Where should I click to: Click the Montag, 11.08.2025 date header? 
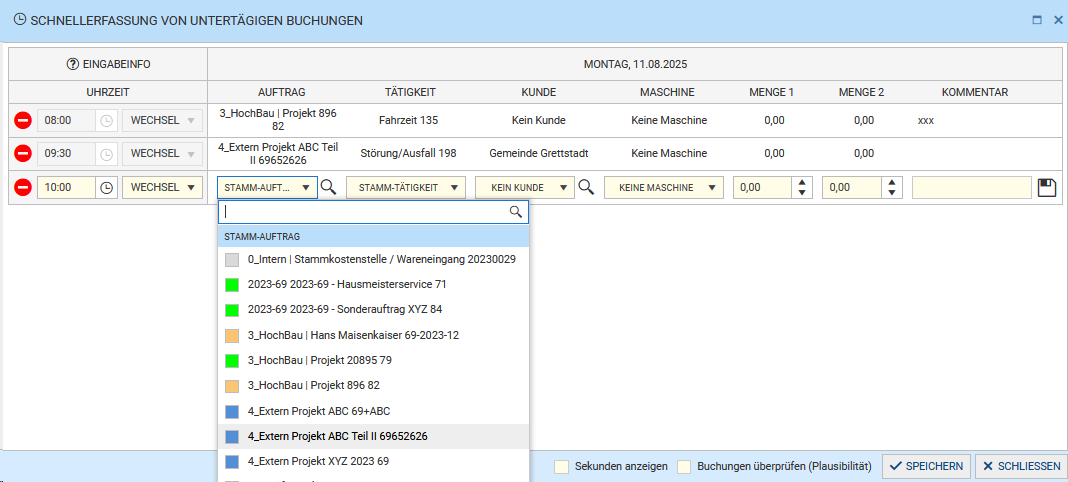(635, 65)
